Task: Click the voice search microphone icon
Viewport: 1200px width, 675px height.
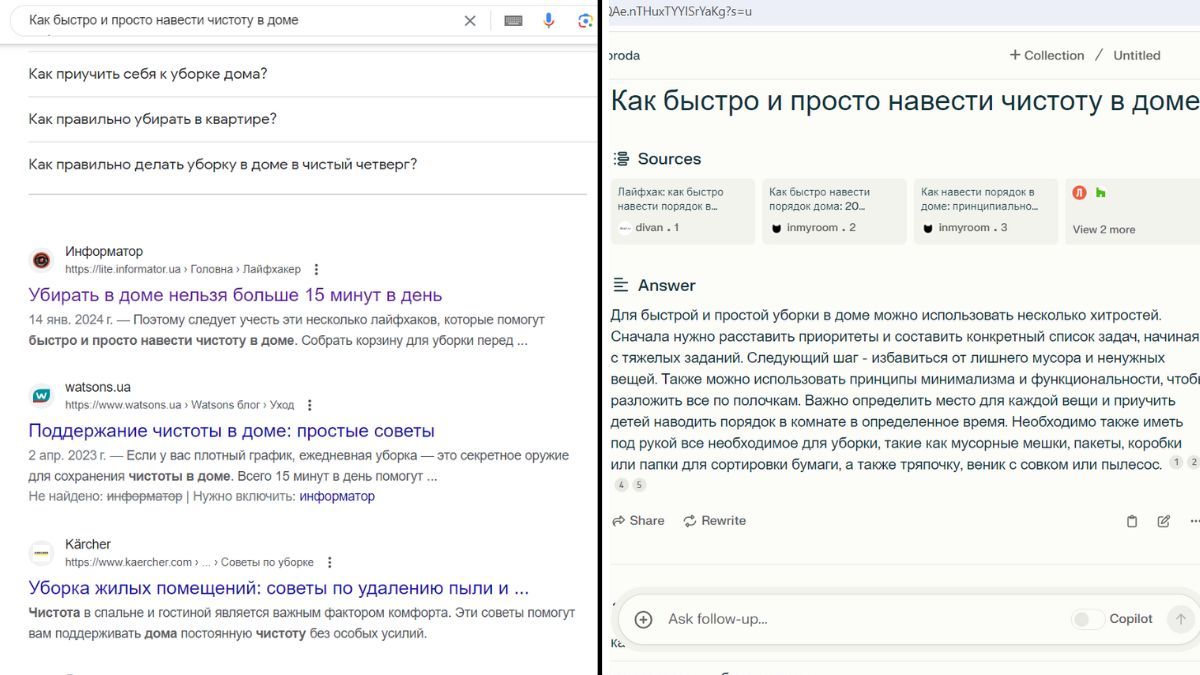Action: pyautogui.click(x=548, y=20)
